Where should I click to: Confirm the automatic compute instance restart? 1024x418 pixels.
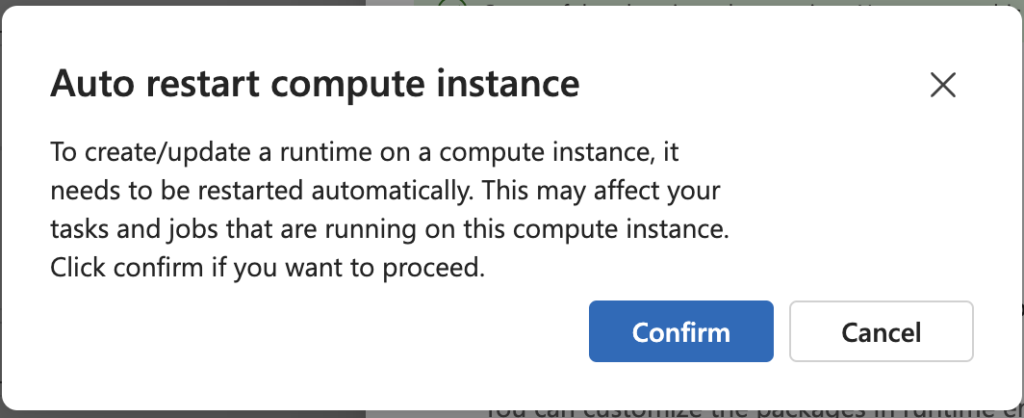[681, 332]
